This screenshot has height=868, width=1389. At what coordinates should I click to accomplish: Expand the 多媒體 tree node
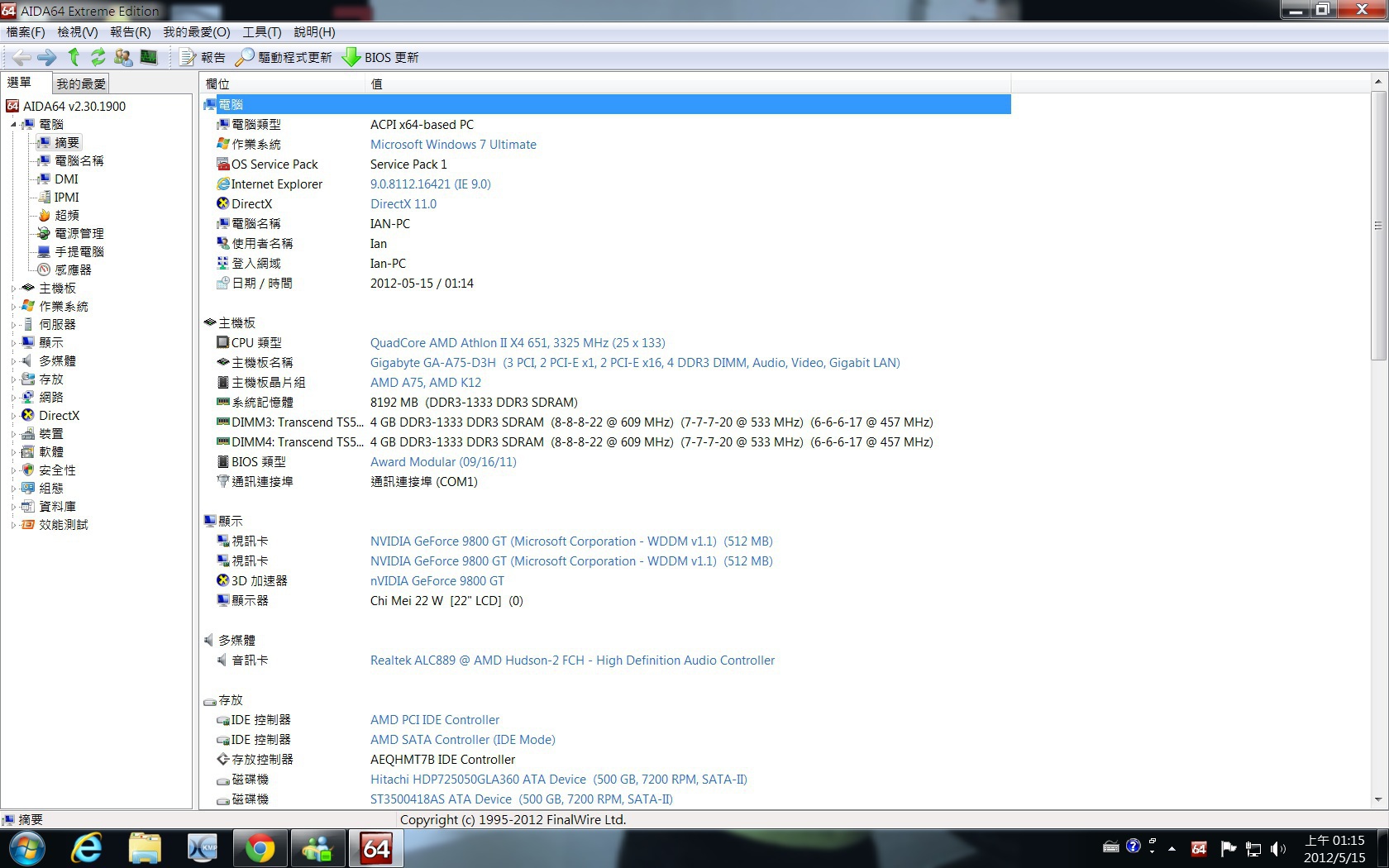[x=13, y=361]
